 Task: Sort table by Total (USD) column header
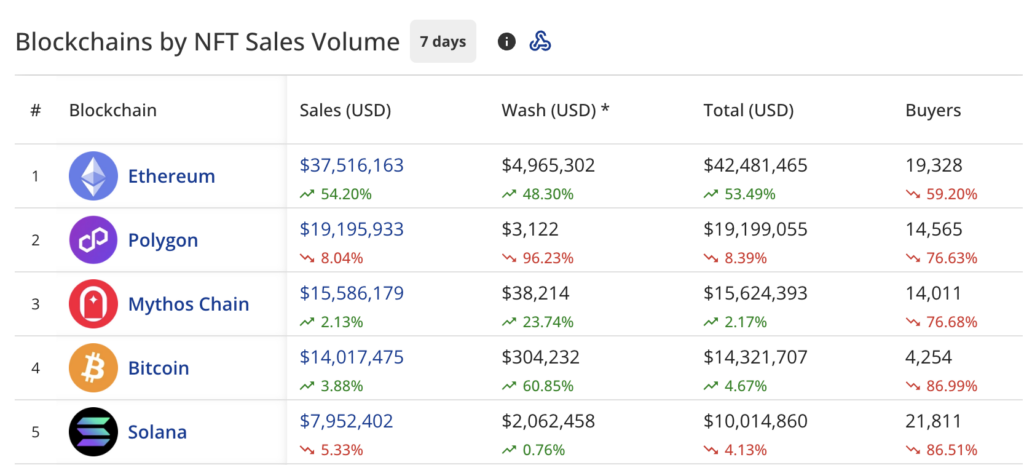(748, 110)
